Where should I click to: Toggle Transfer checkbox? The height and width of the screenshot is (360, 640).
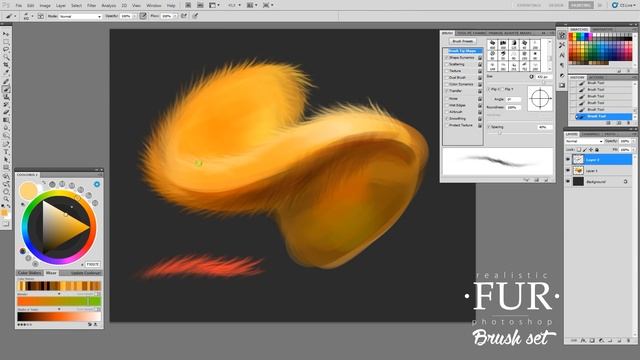click(x=446, y=91)
